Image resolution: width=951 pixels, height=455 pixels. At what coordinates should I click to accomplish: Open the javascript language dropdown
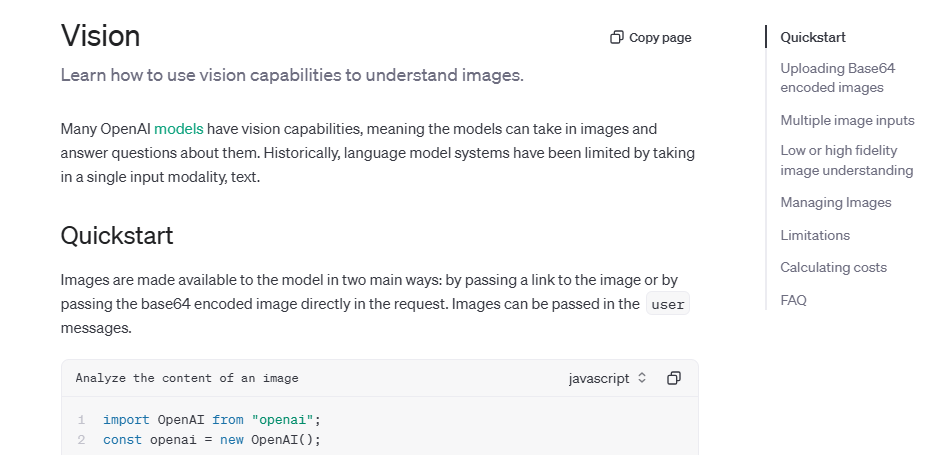[608, 378]
